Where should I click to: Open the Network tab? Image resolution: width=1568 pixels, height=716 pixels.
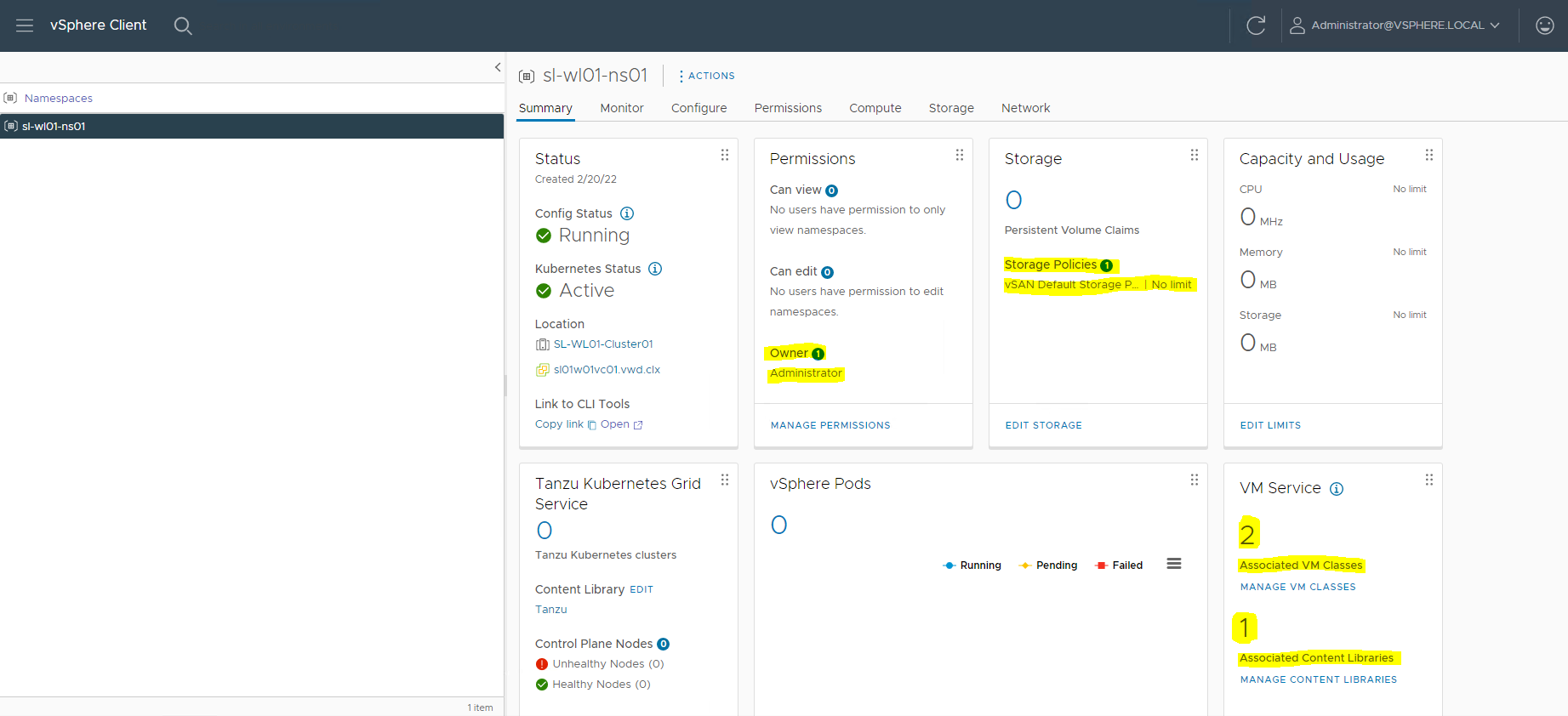click(1025, 108)
